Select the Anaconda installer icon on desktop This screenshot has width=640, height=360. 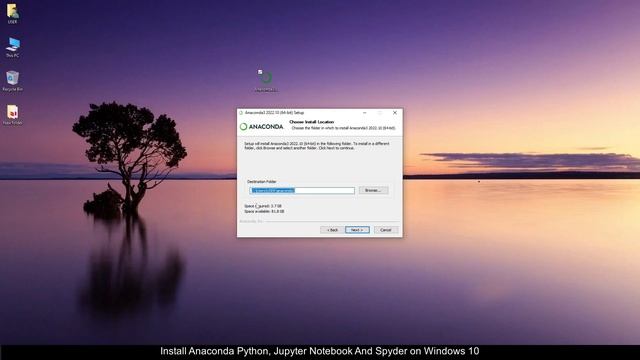click(x=266, y=80)
